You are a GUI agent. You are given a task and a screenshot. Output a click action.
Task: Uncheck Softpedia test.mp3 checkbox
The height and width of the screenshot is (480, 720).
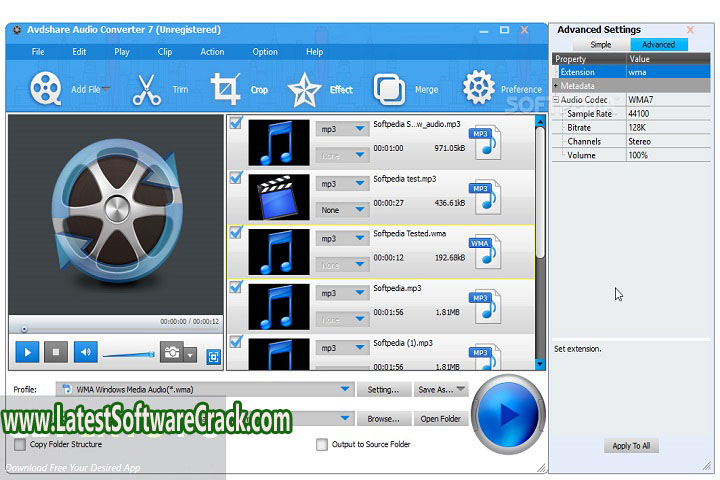click(x=236, y=177)
